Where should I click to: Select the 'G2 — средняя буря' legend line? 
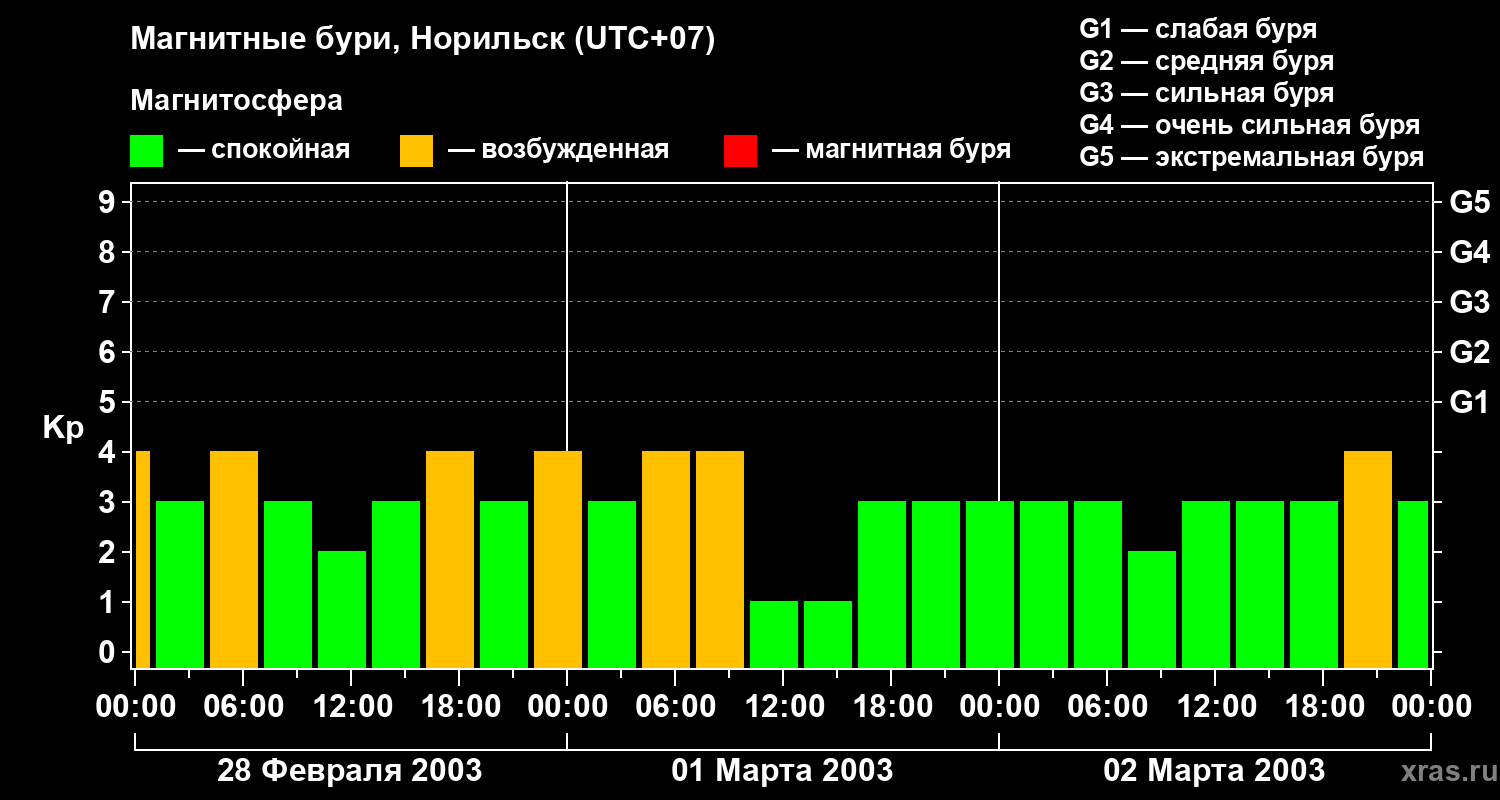click(x=1206, y=61)
